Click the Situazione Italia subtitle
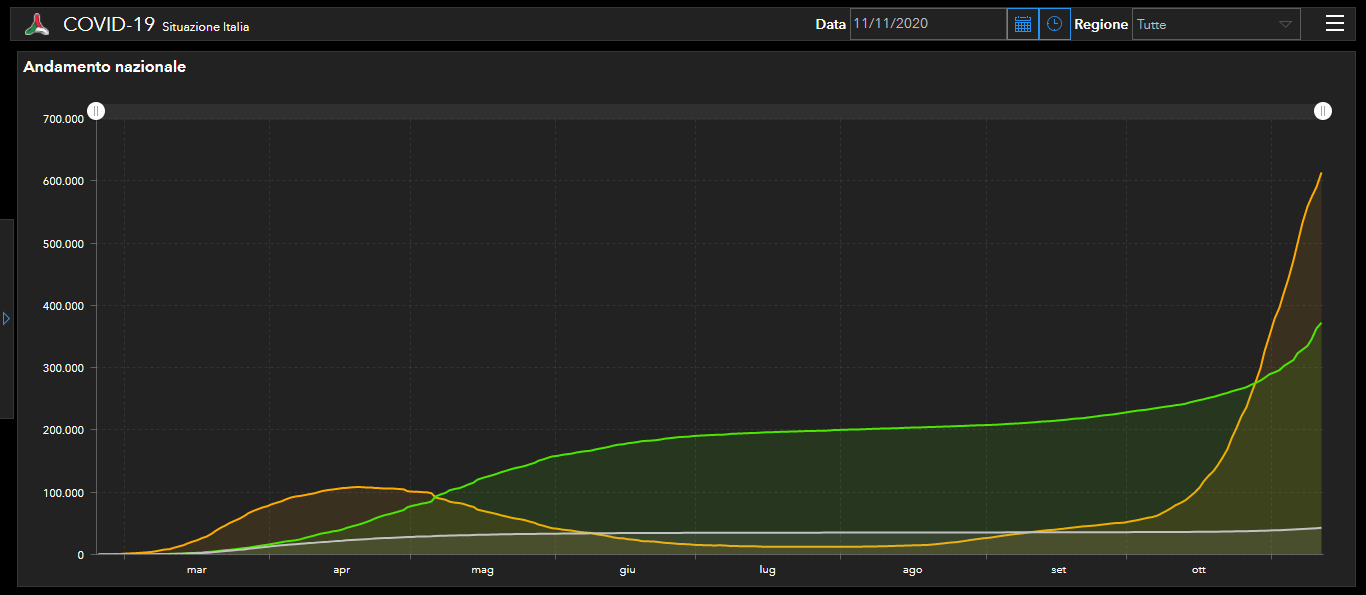The height and width of the screenshot is (595, 1366). coord(205,27)
